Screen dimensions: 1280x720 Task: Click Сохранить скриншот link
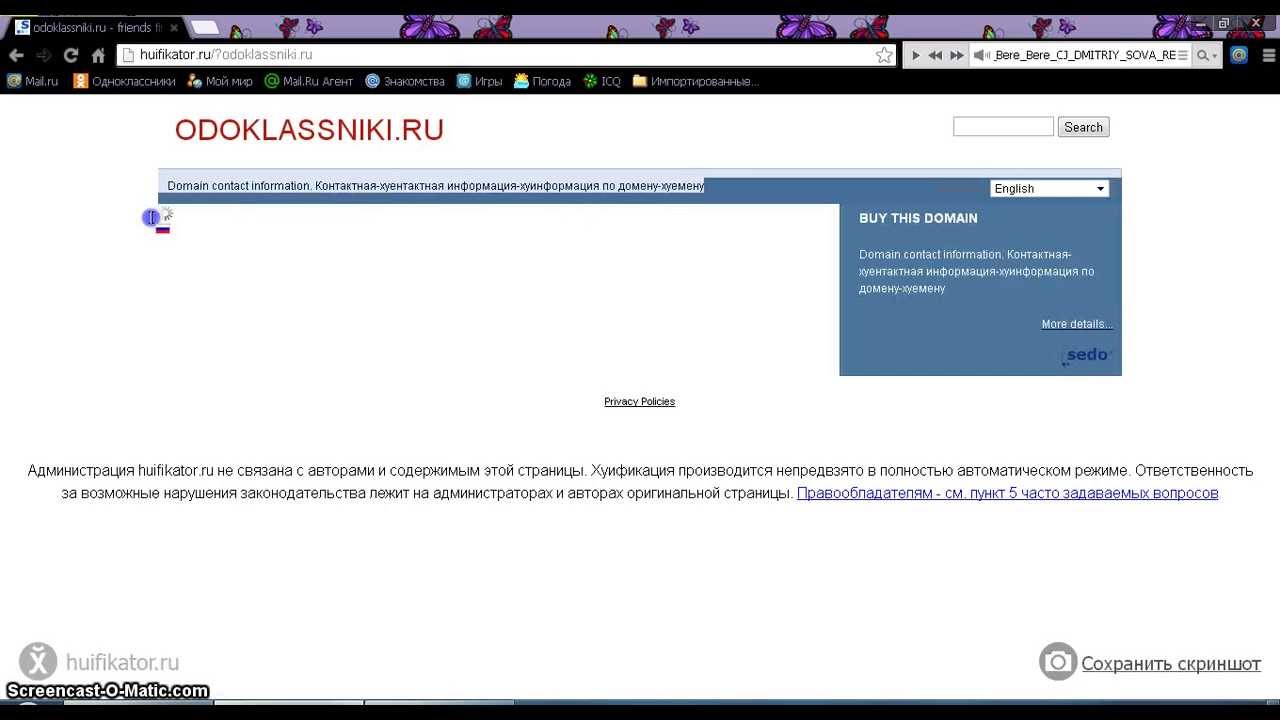point(1171,664)
